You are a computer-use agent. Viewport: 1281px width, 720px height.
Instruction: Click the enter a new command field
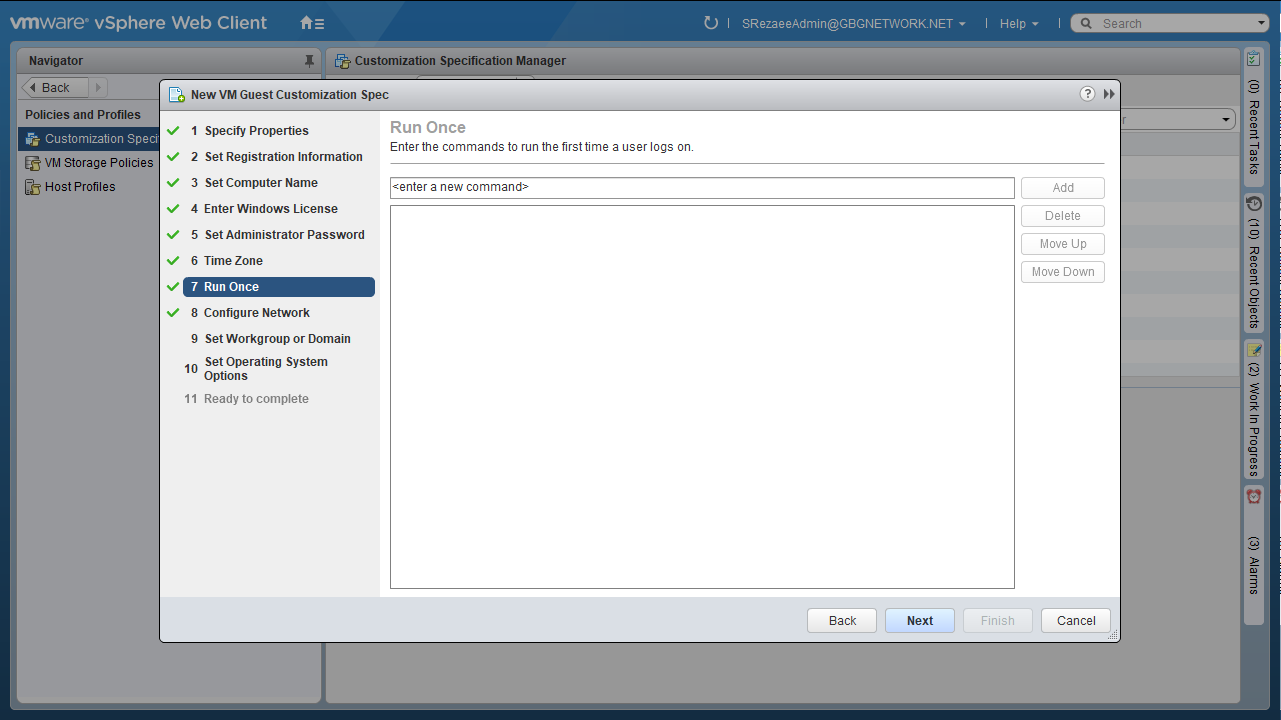click(701, 188)
